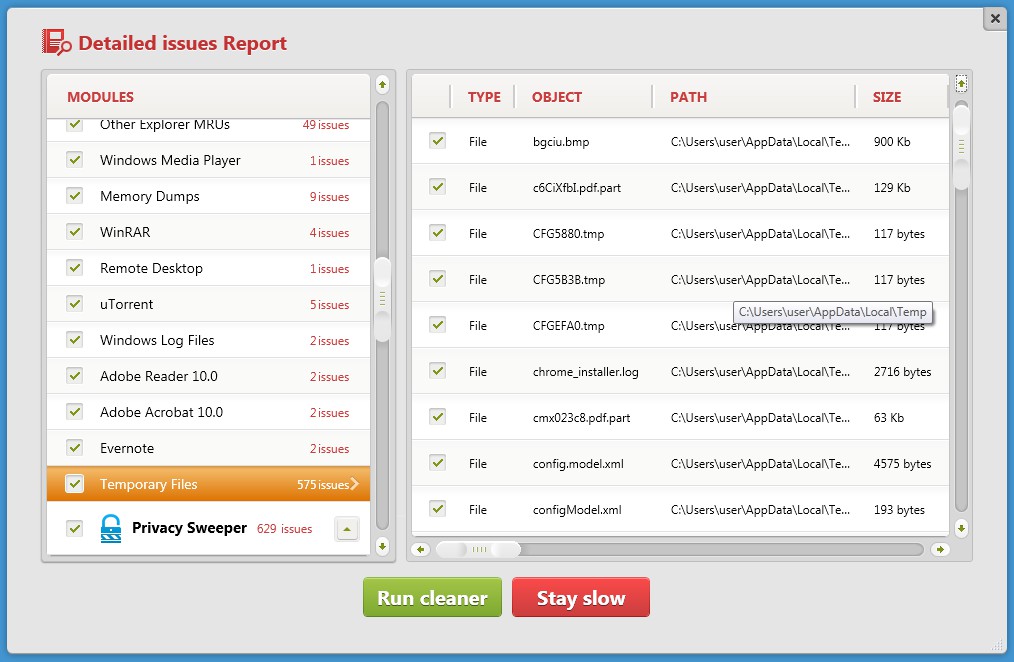1014x662 pixels.
Task: Select the Adobe Acrobat 10.0 name
Action: click(161, 412)
